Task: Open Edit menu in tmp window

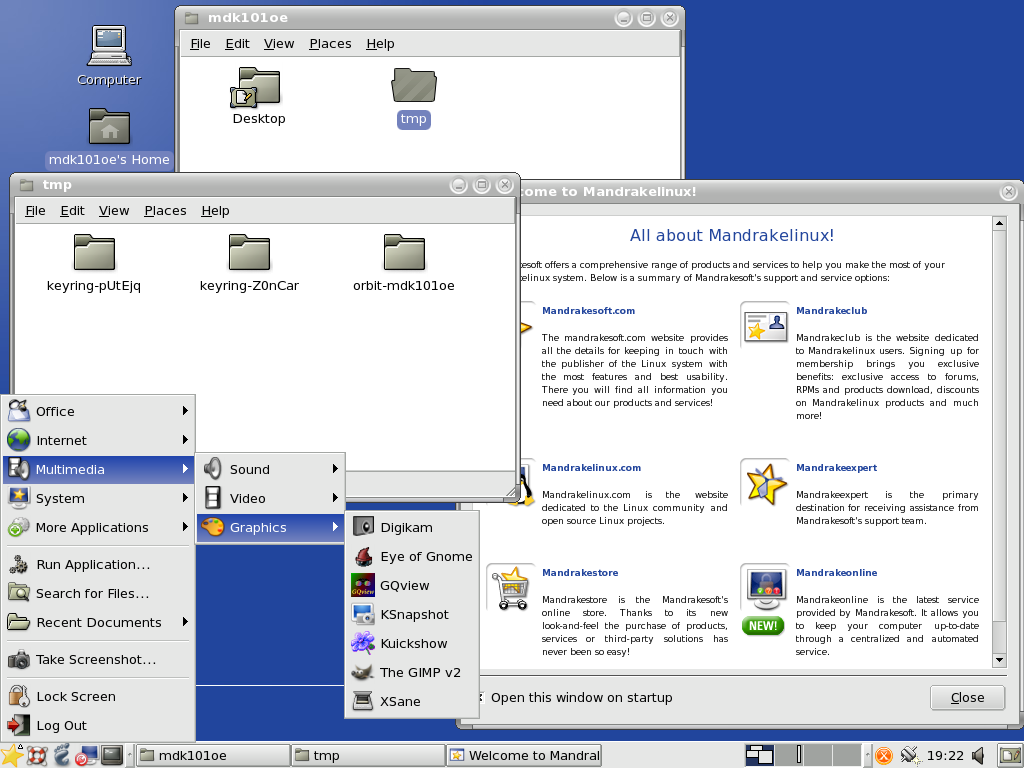Action: pos(72,211)
